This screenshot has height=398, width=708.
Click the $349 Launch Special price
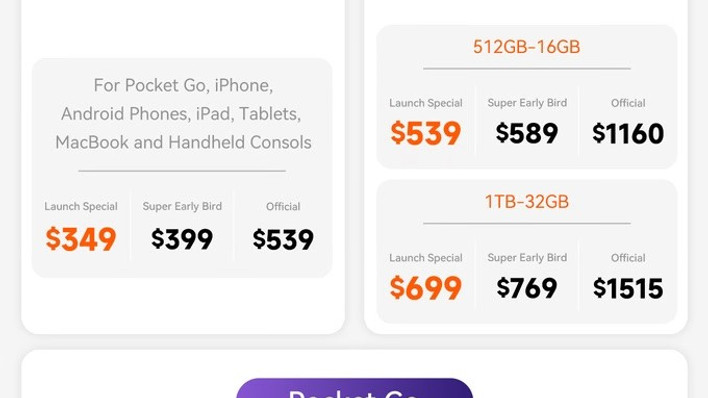click(81, 239)
